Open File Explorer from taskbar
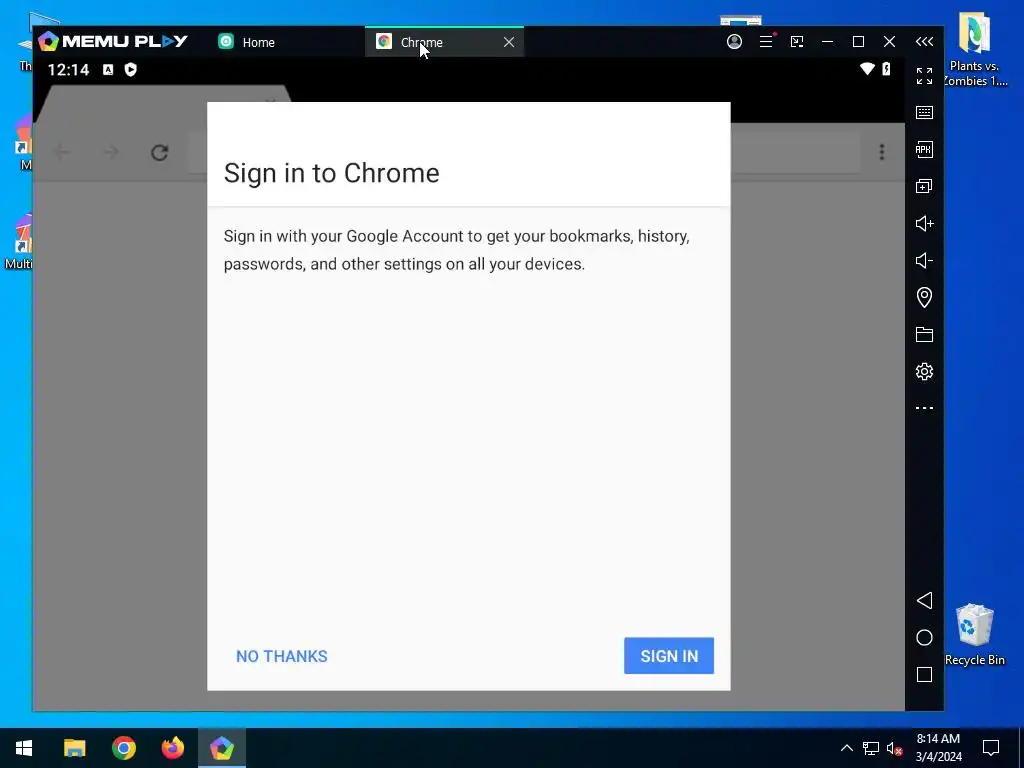The height and width of the screenshot is (768, 1024). 74,748
